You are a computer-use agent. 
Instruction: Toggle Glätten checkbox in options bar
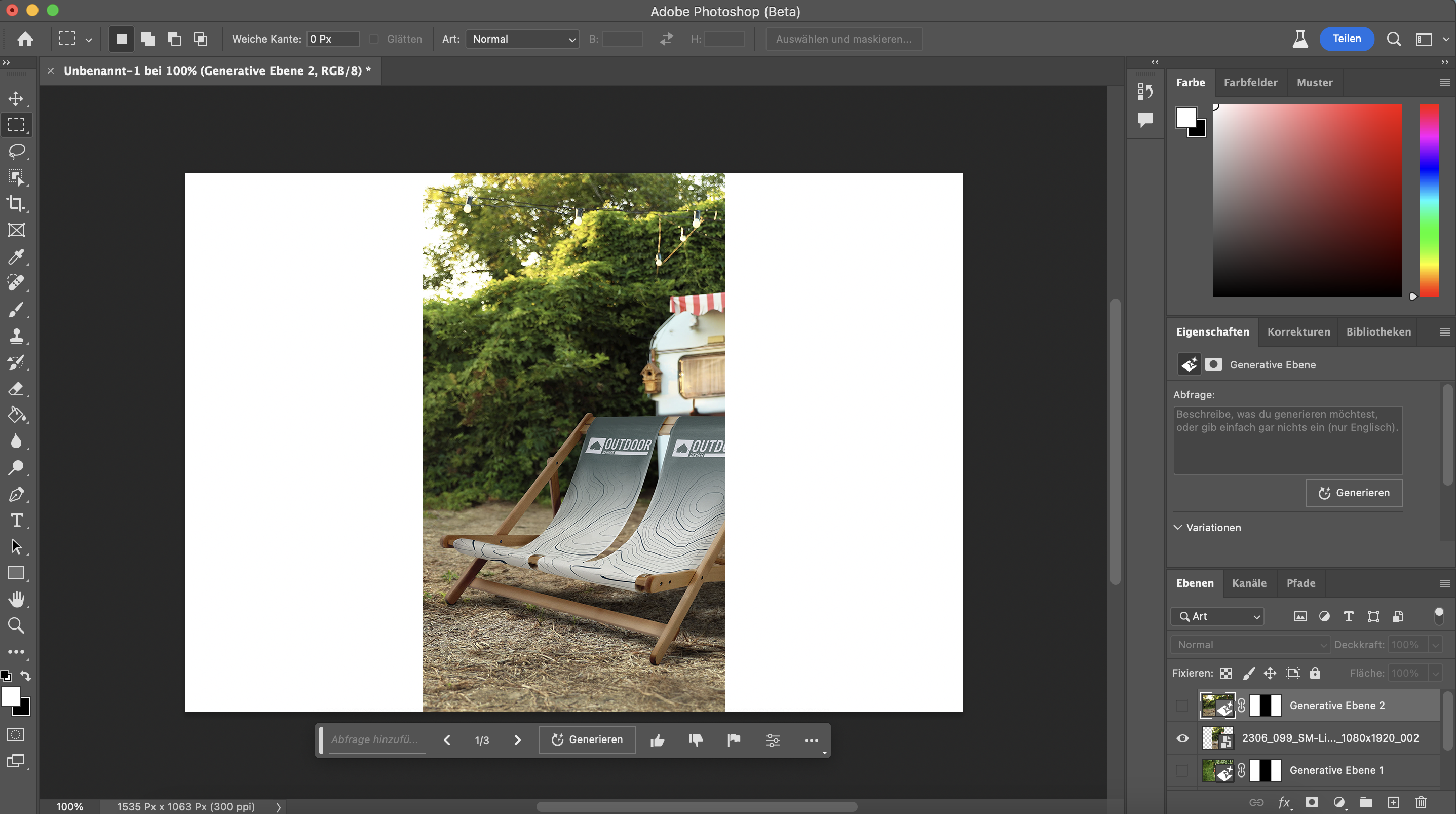374,39
